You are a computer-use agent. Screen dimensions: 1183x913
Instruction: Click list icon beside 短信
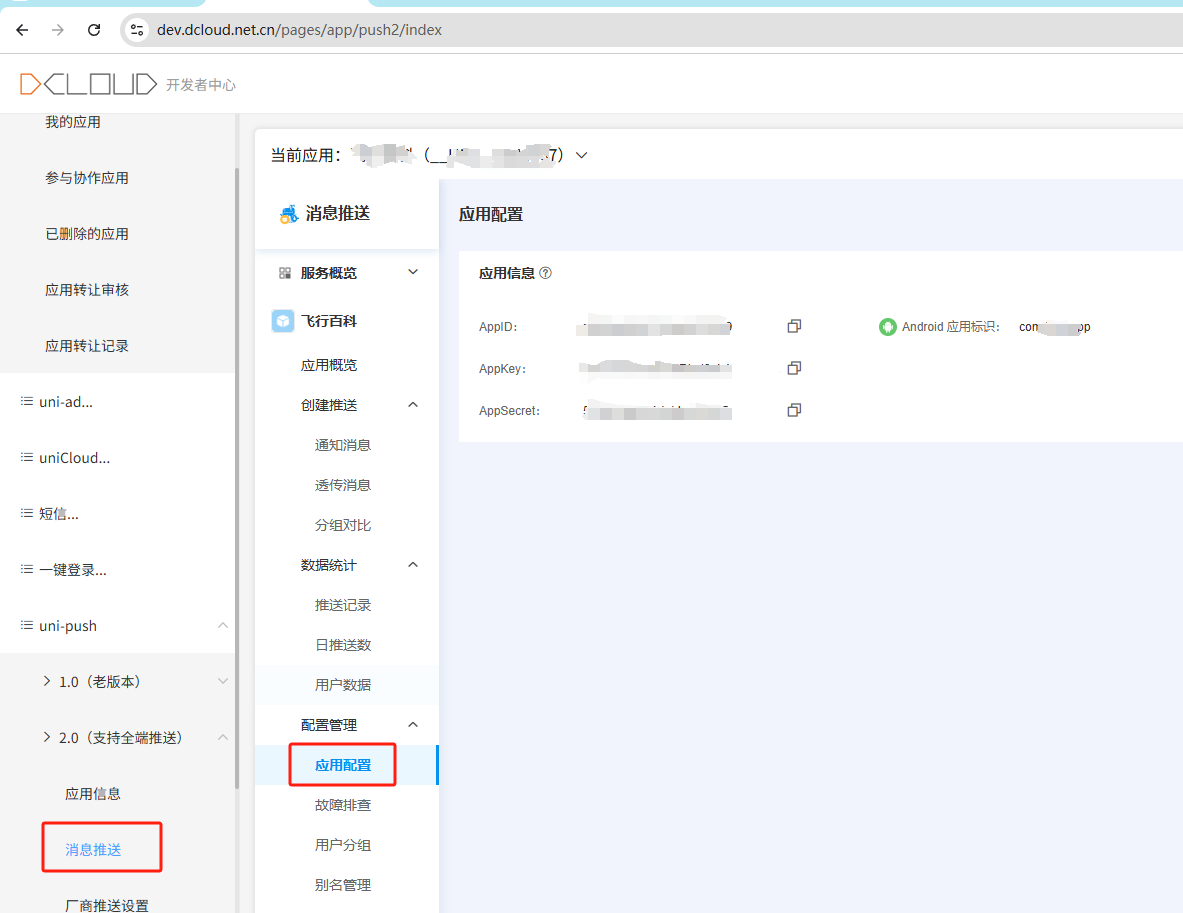(x=26, y=513)
